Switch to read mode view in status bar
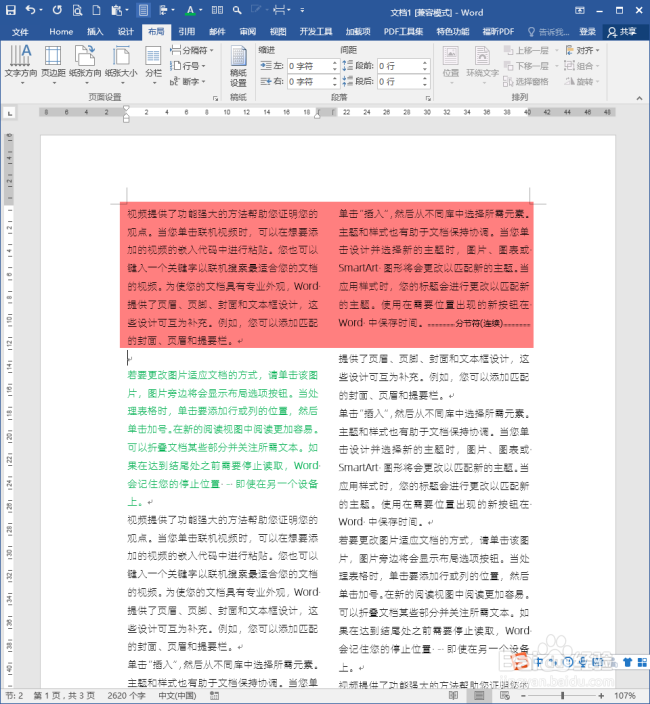Image resolution: width=650 pixels, height=704 pixels. tap(454, 695)
